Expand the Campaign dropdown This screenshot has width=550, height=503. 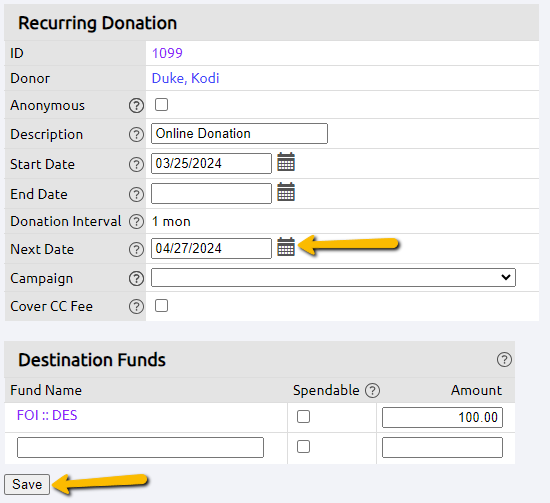click(333, 277)
